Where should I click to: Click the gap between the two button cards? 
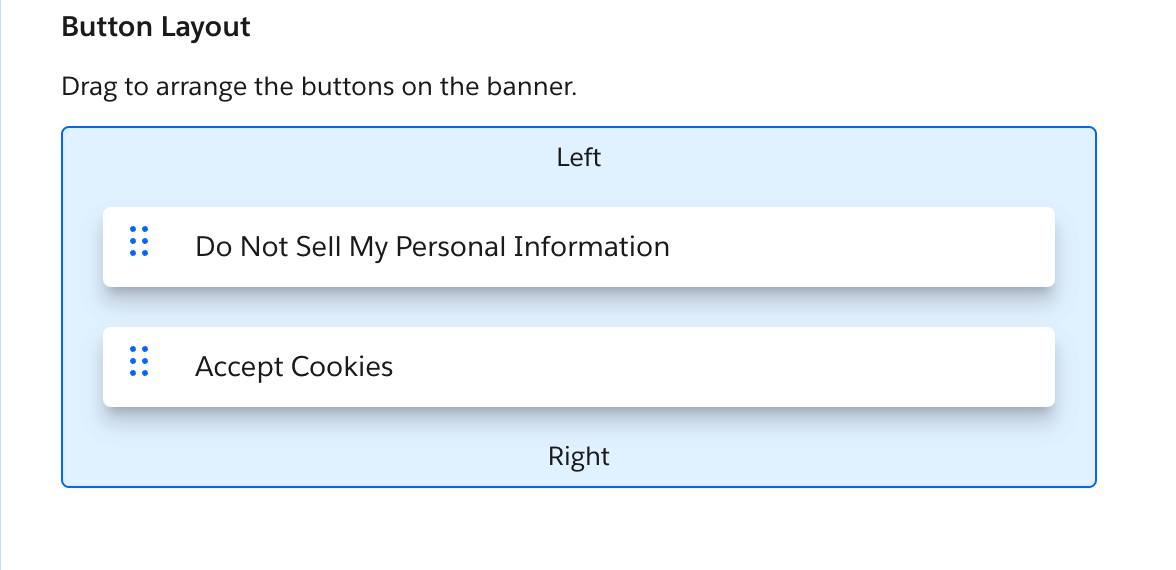coord(578,307)
